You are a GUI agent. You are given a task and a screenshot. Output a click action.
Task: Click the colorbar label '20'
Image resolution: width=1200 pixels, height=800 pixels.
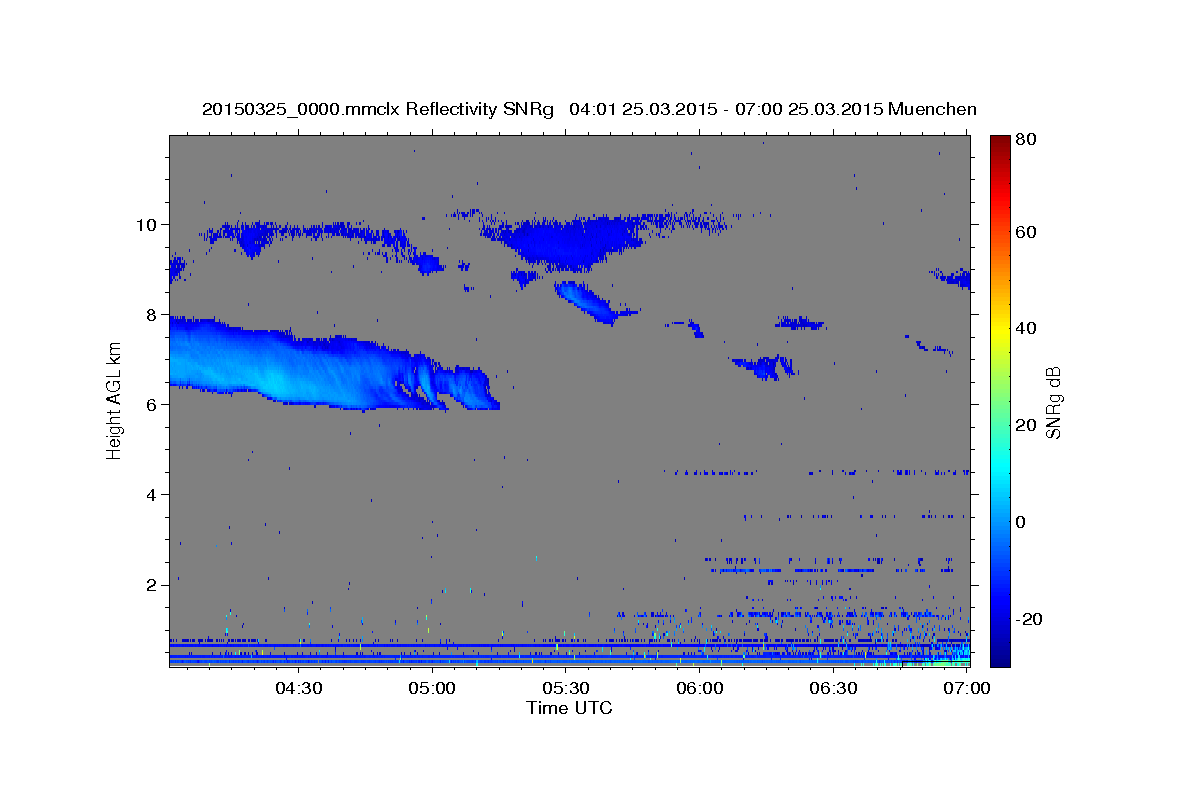(x=1025, y=425)
